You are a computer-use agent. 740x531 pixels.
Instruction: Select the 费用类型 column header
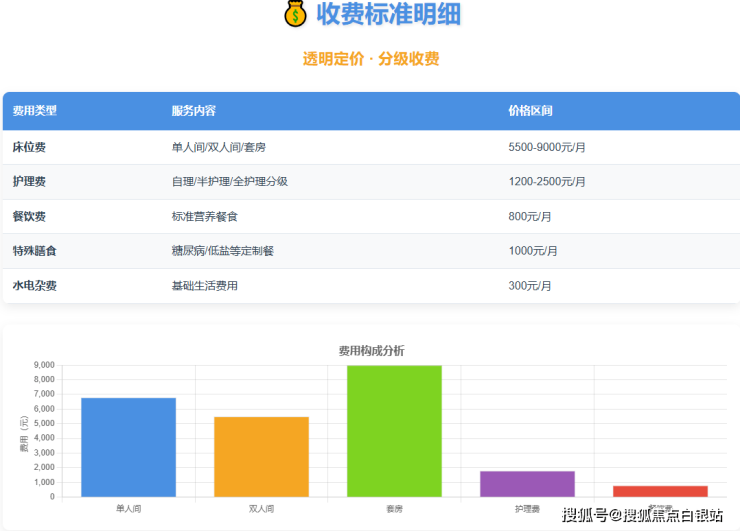point(35,111)
